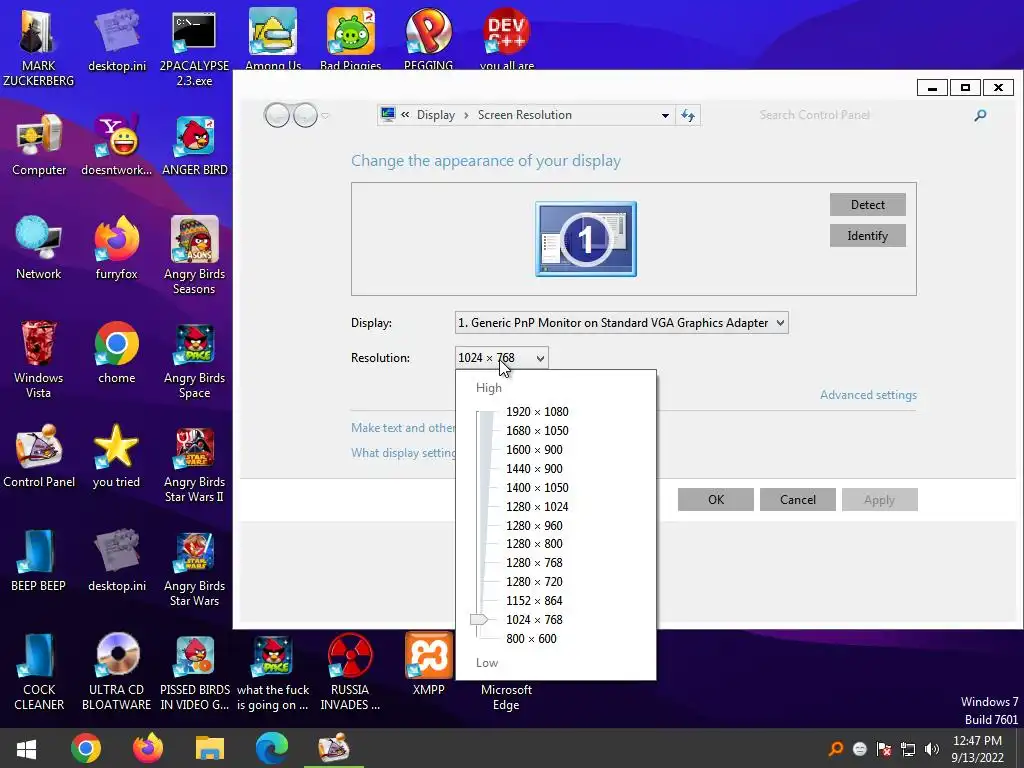Open Microsoft Edge from the taskbar
This screenshot has height=768, width=1024.
(272, 748)
